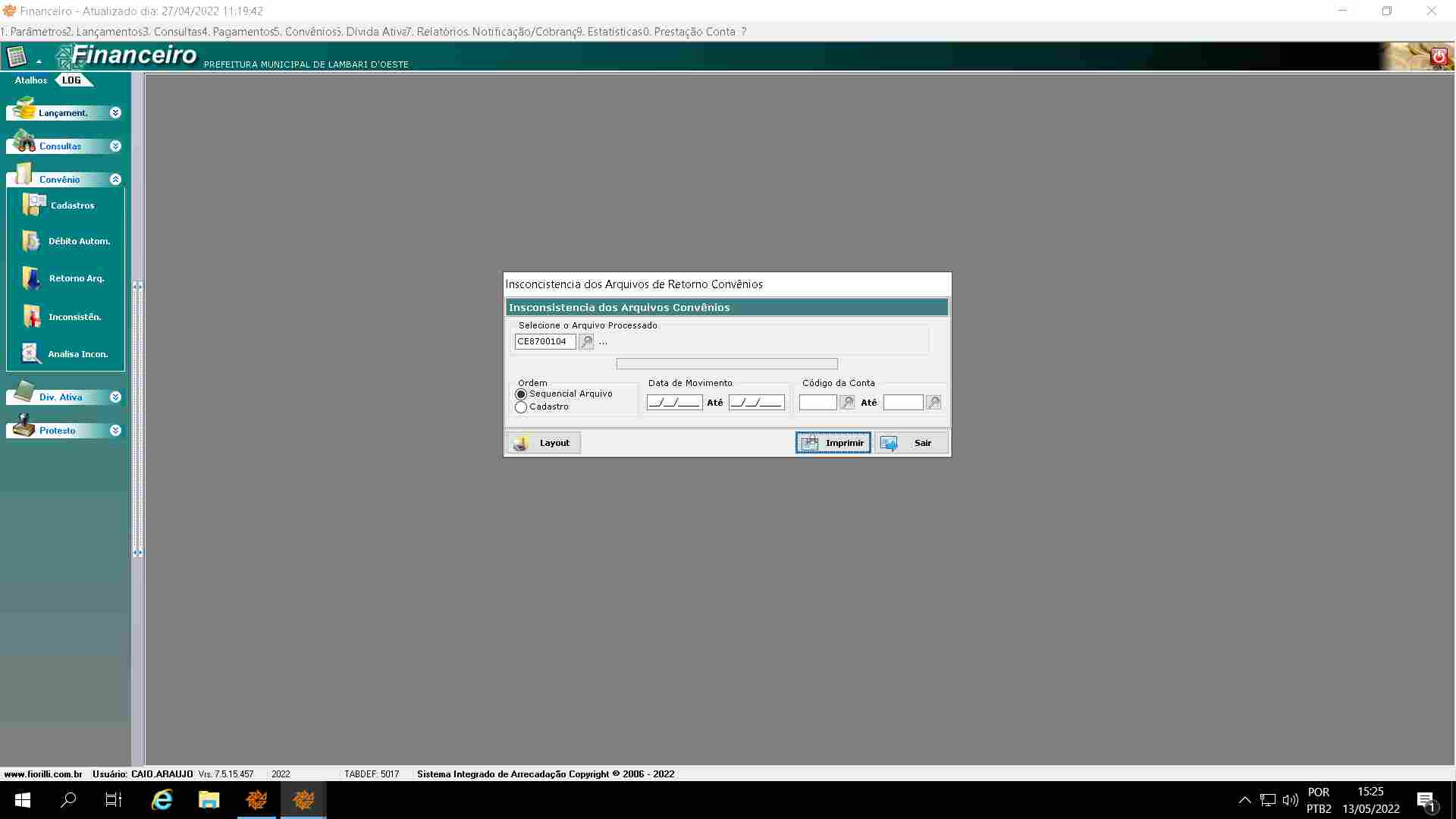The width and height of the screenshot is (1456, 819).
Task: Click the Layout button
Action: 544,443
